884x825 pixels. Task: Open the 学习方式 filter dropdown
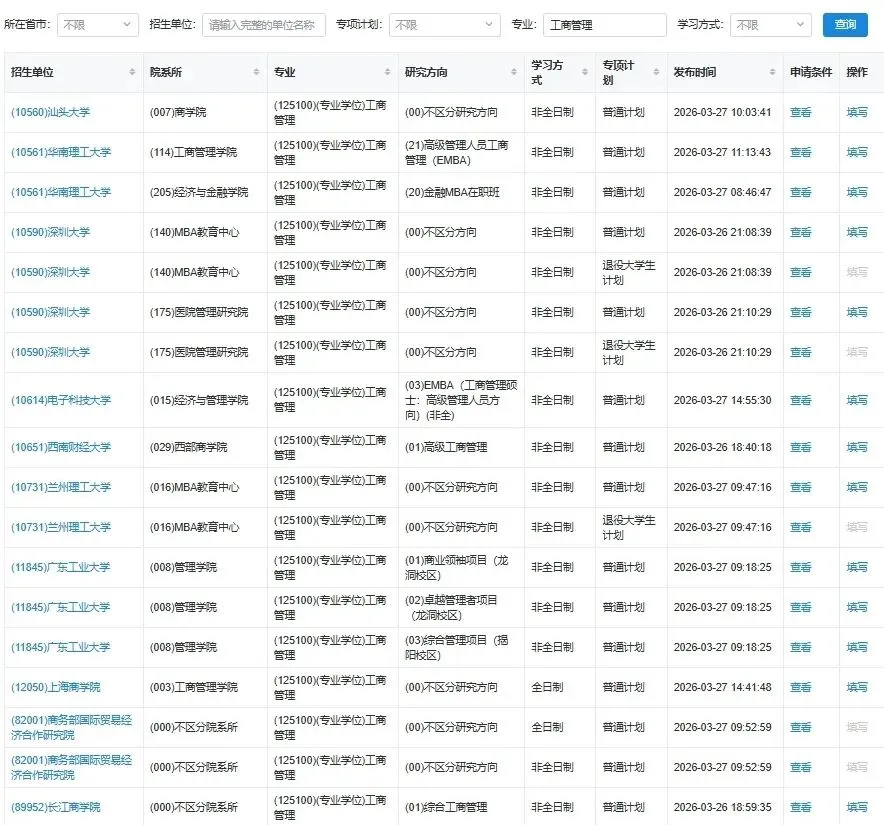point(770,25)
